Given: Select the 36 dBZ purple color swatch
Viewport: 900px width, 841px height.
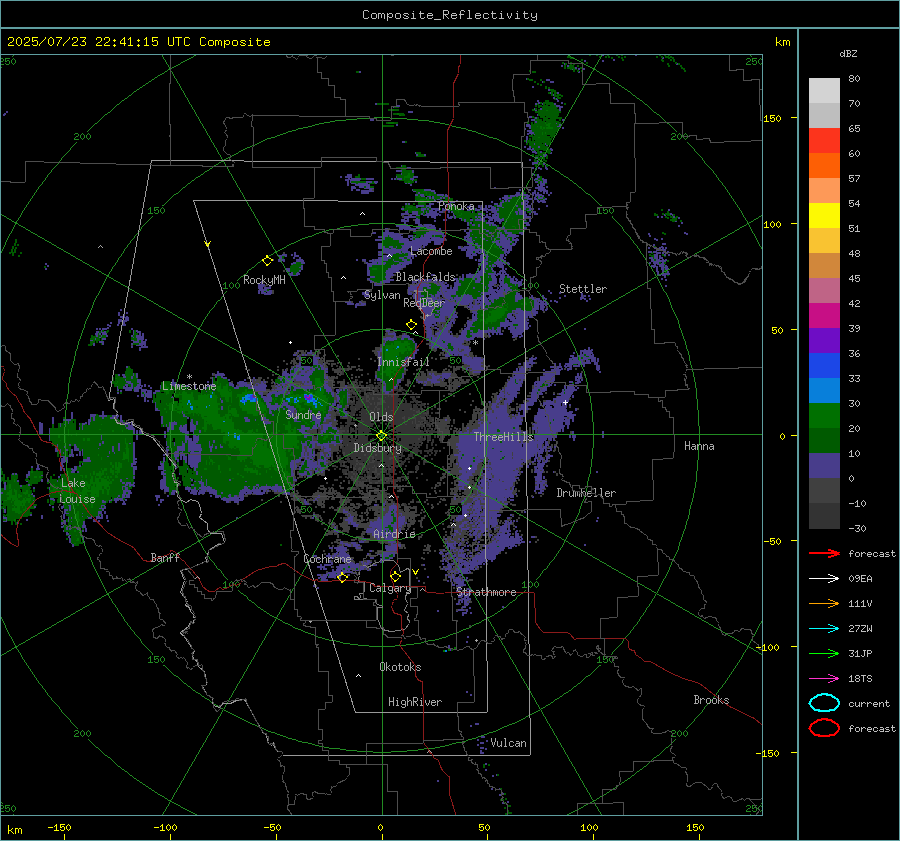Looking at the screenshot, I should pyautogui.click(x=824, y=341).
